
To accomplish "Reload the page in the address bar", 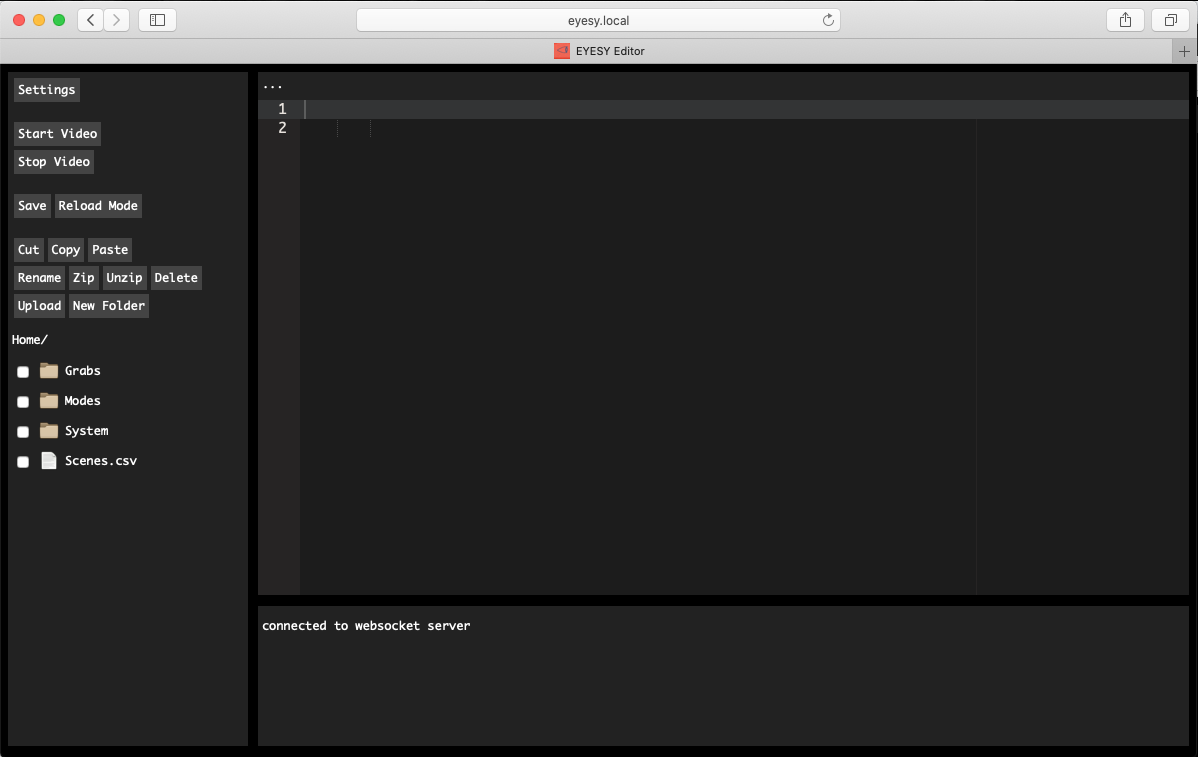I will [x=828, y=20].
